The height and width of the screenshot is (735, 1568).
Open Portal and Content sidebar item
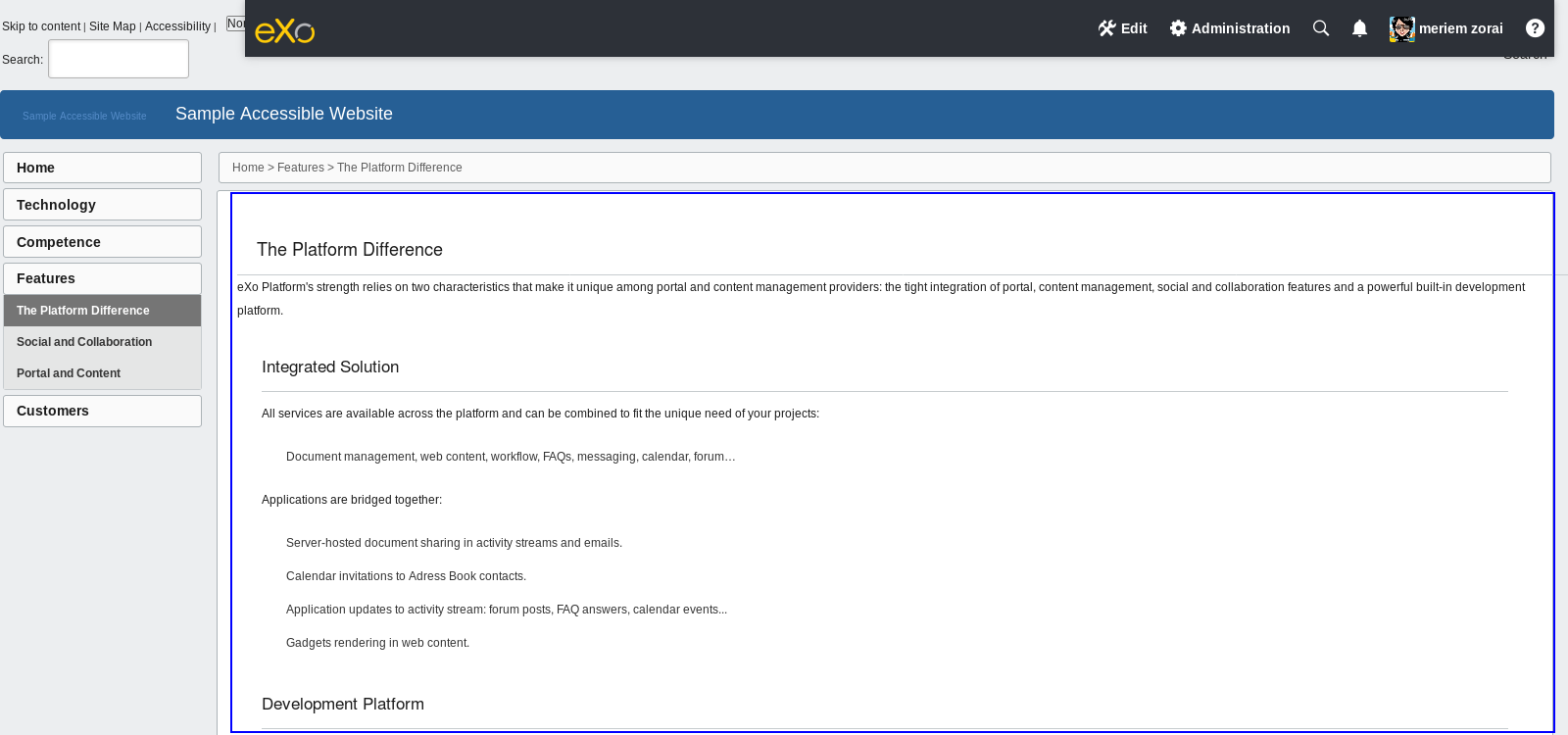click(102, 373)
